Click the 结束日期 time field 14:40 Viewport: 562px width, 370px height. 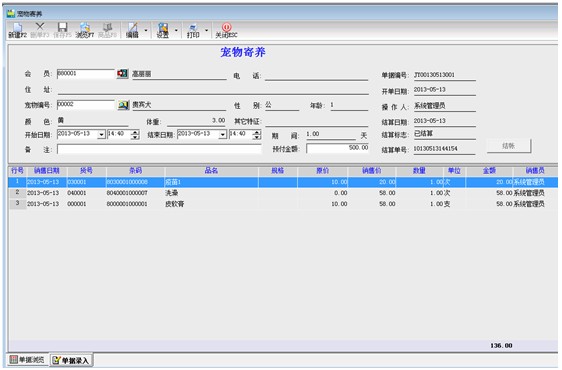tap(241, 134)
